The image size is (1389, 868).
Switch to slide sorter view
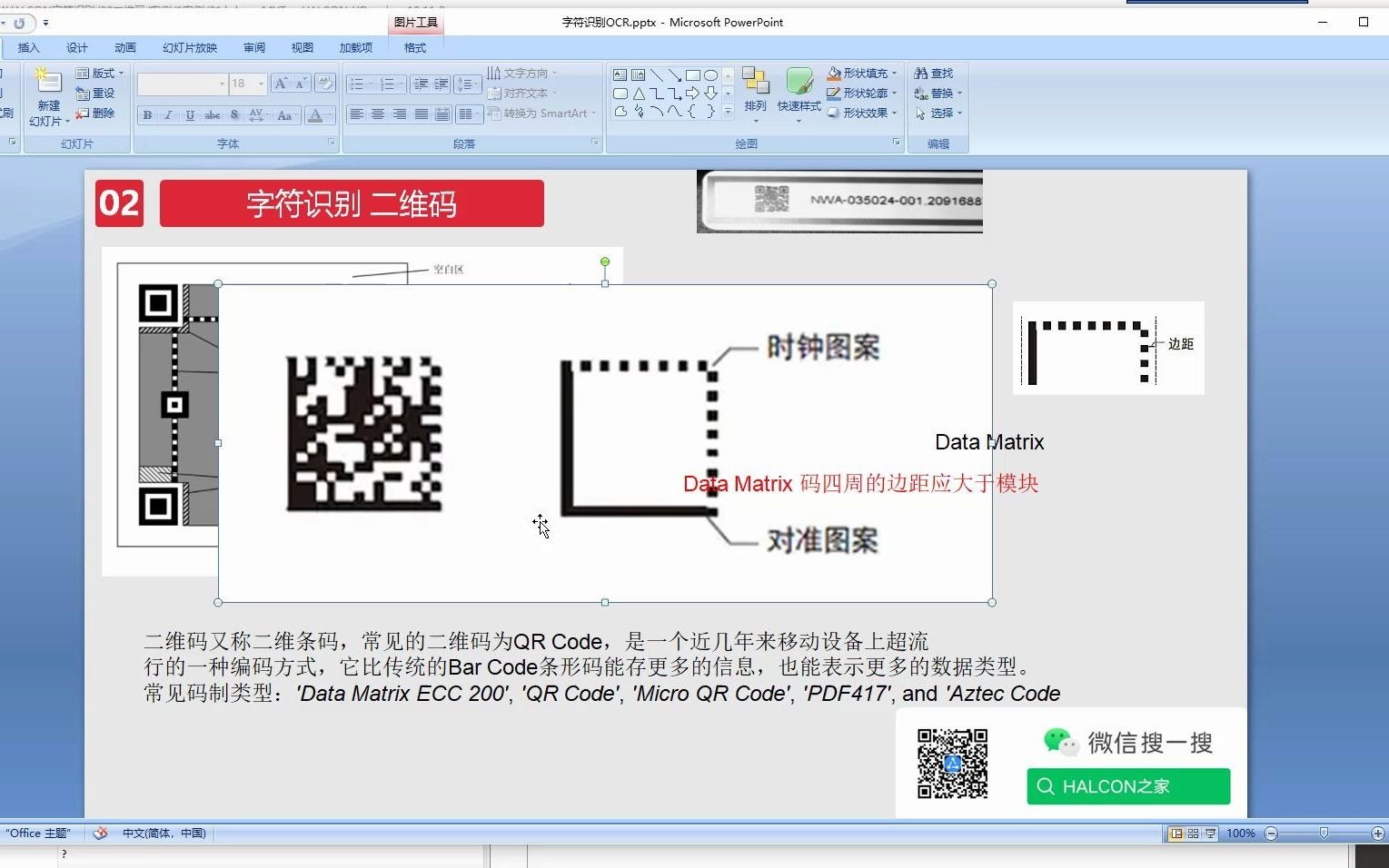tap(1194, 833)
